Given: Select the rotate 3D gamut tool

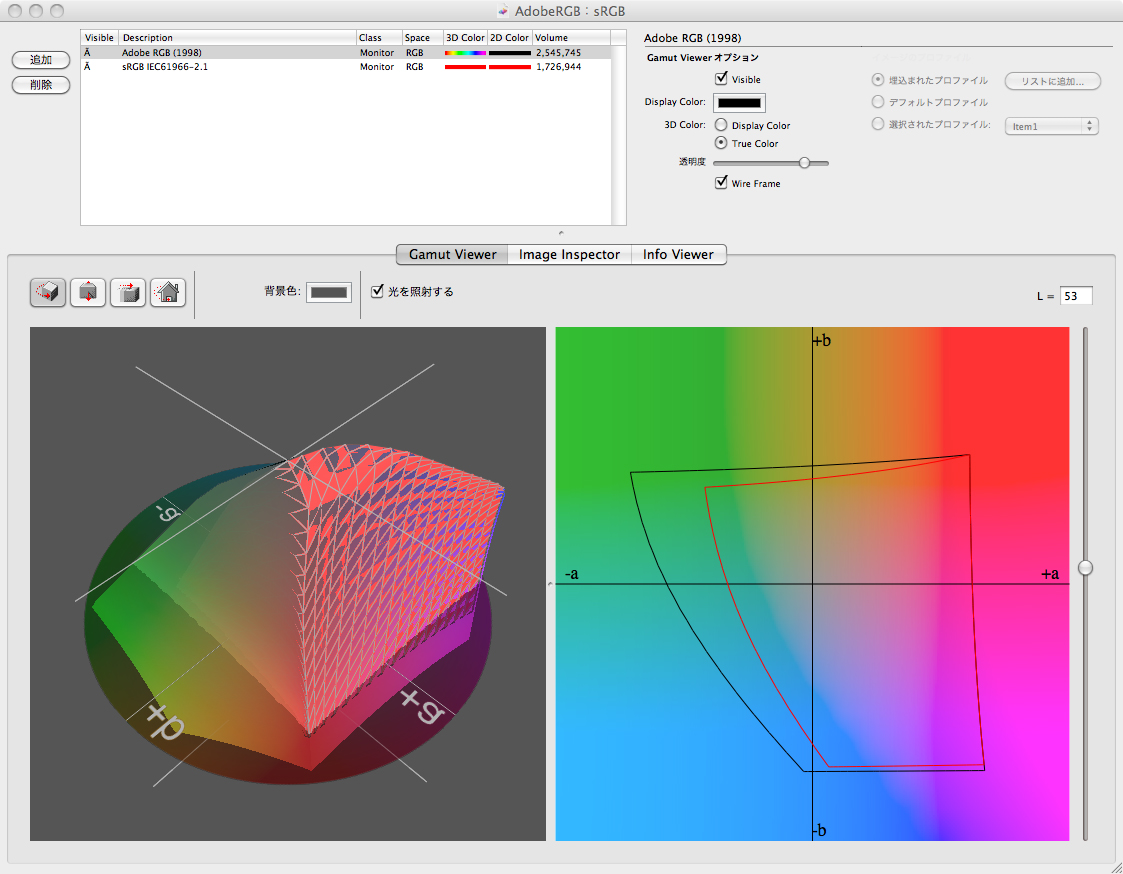Looking at the screenshot, I should tap(48, 292).
